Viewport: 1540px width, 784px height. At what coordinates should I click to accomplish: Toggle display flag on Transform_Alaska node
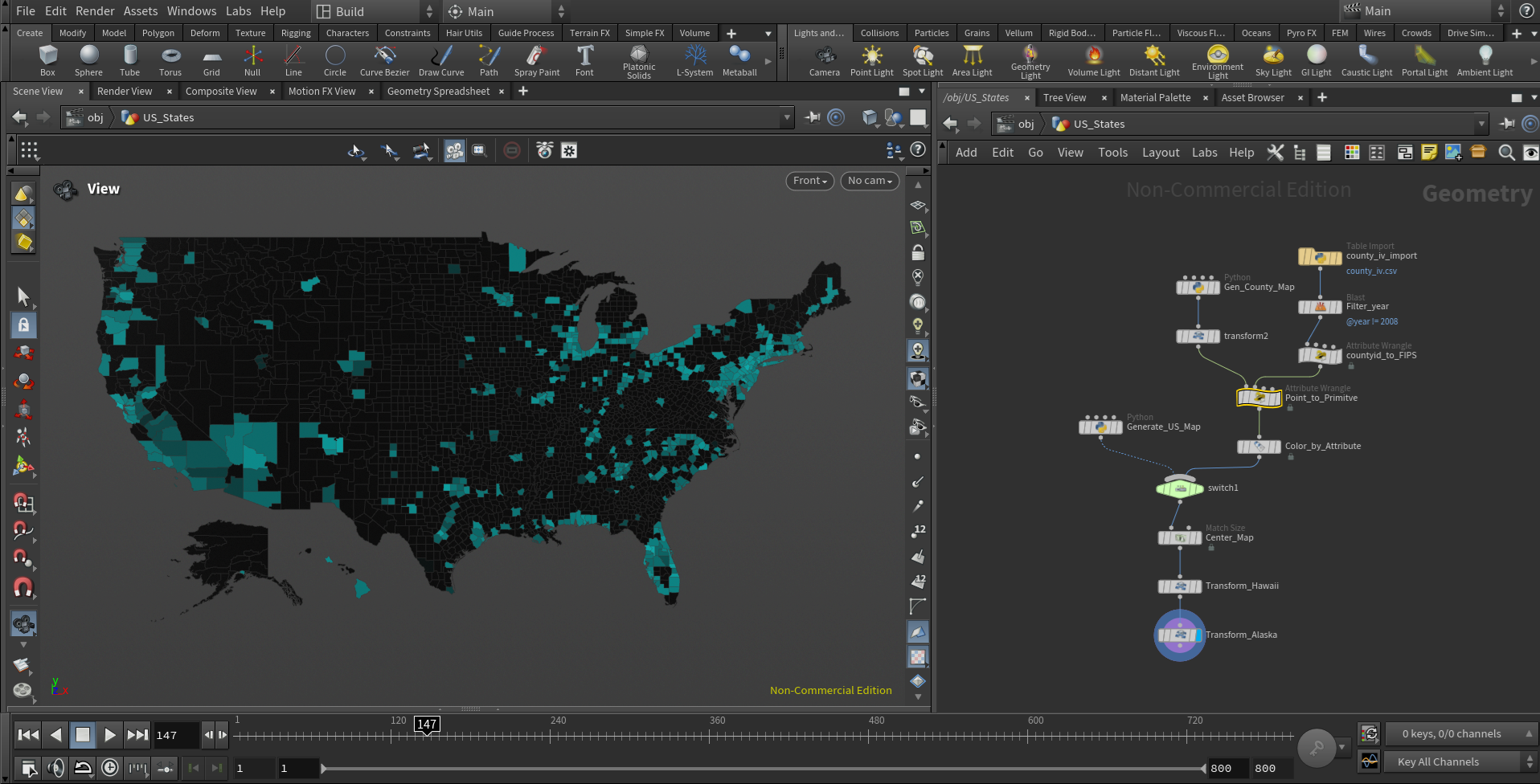click(1198, 635)
